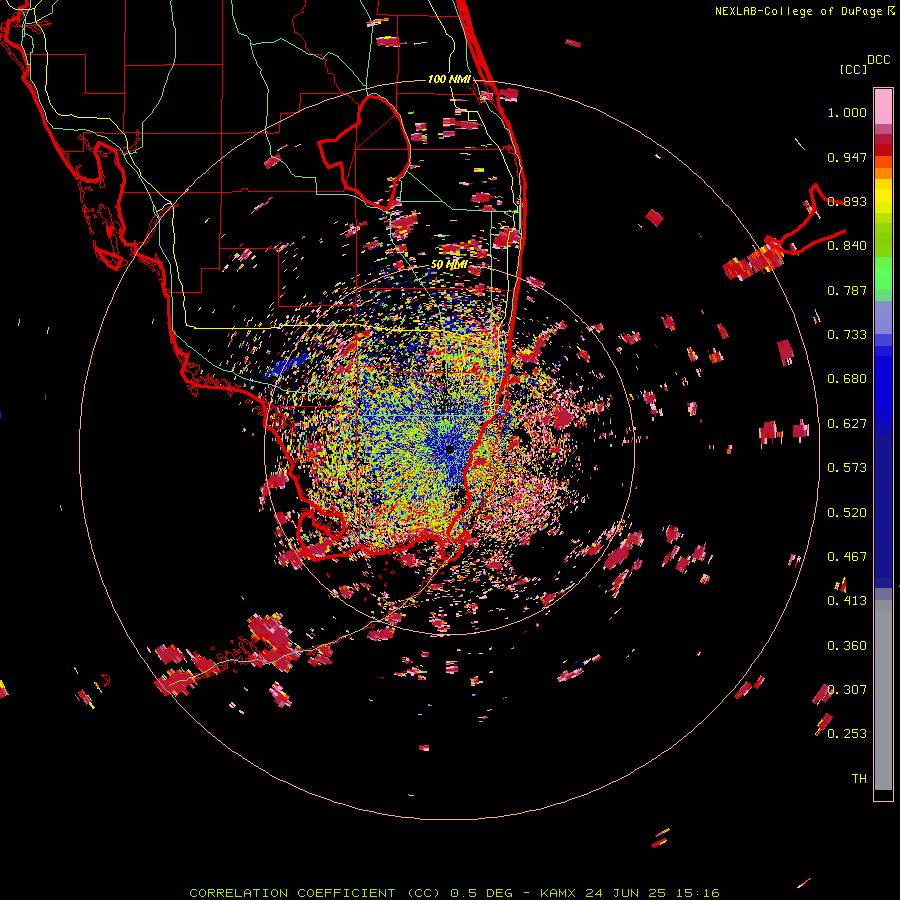Select the 0.840 scale value
Viewport: 900px width, 900px height.
pos(847,246)
